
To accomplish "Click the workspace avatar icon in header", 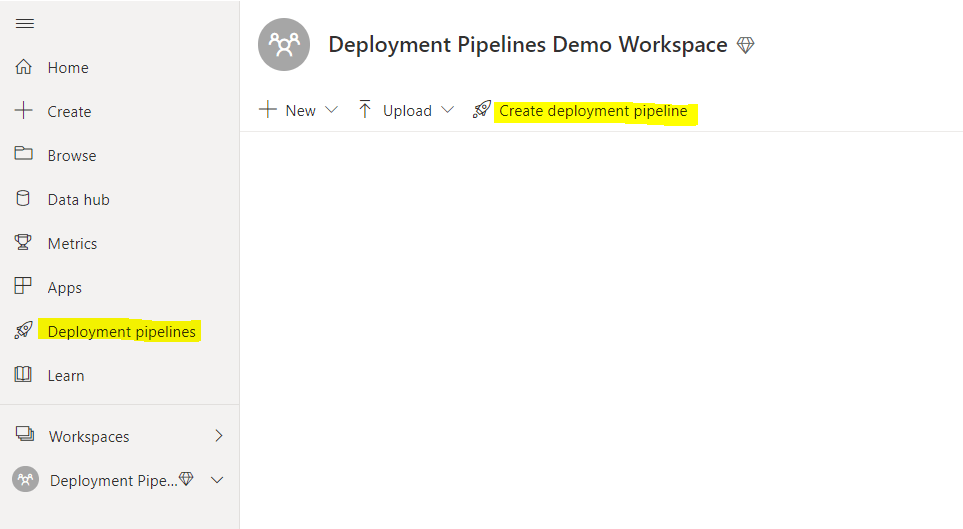I will point(284,45).
